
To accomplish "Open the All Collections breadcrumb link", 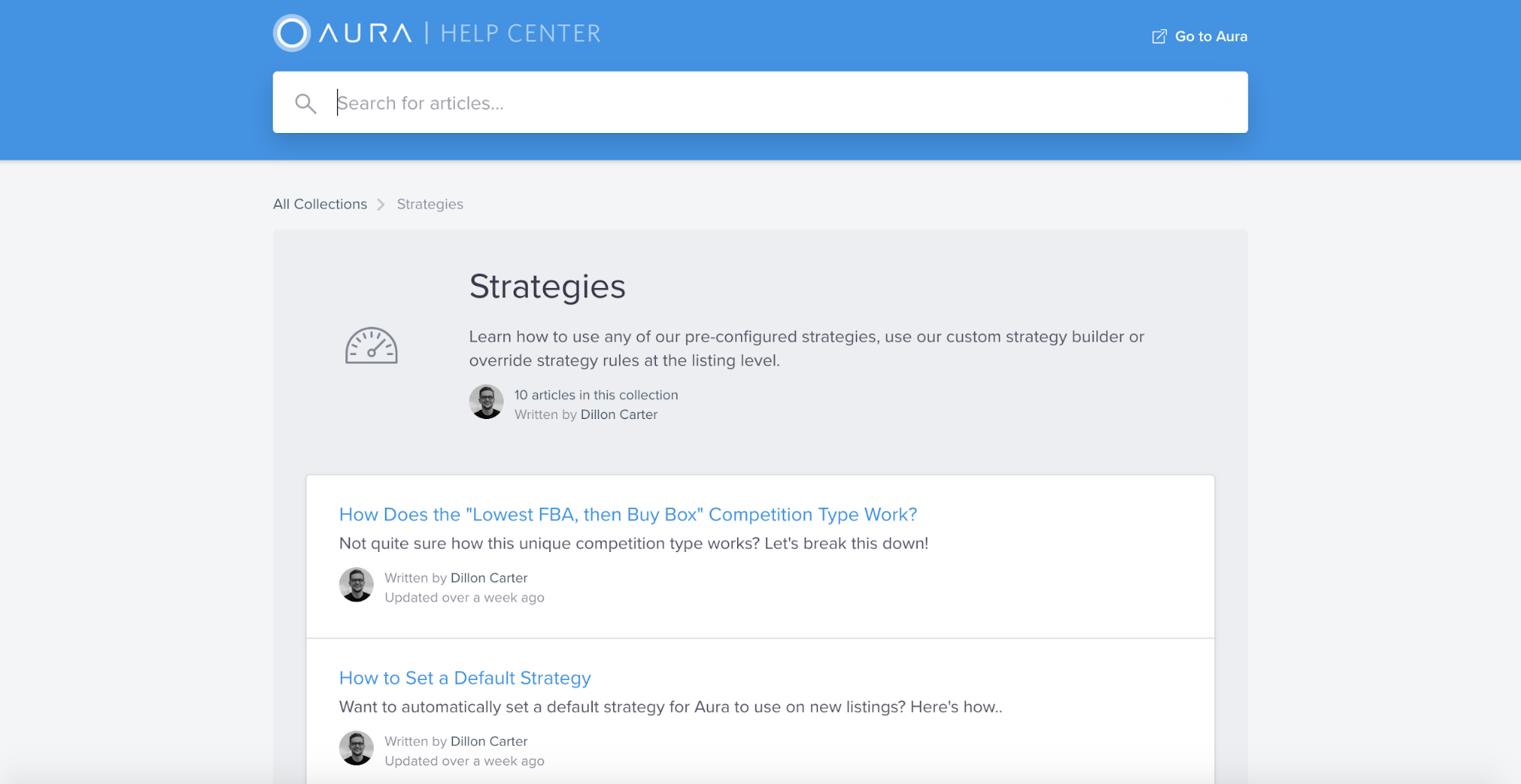I will coord(320,204).
